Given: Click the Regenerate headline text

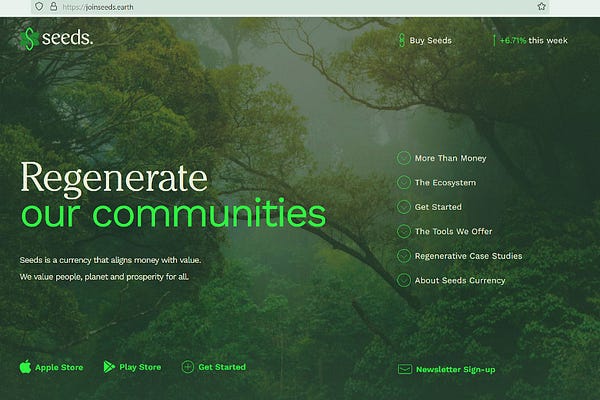Looking at the screenshot, I should coord(114,179).
